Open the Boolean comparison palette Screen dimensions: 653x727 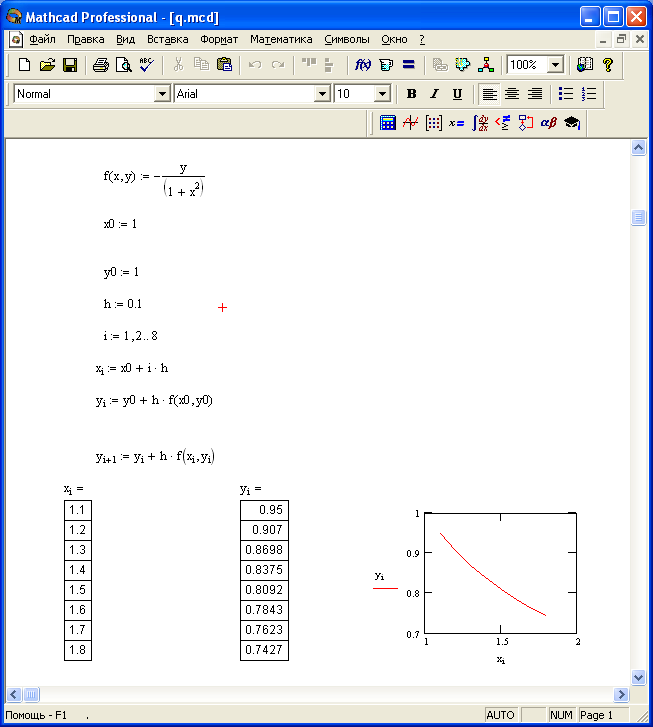pos(503,123)
